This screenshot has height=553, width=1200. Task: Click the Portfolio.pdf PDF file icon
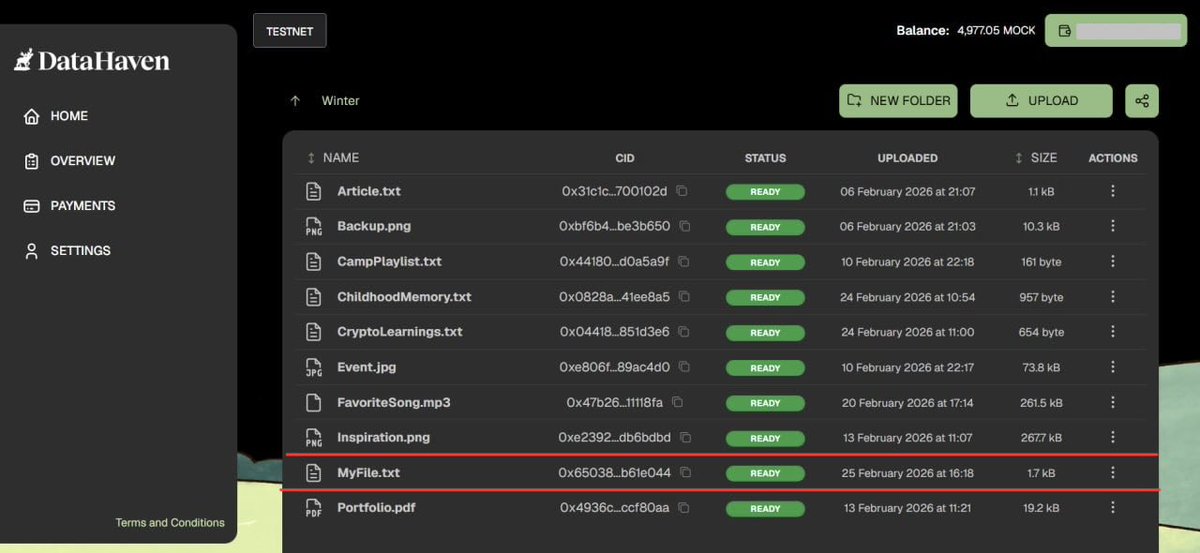314,508
